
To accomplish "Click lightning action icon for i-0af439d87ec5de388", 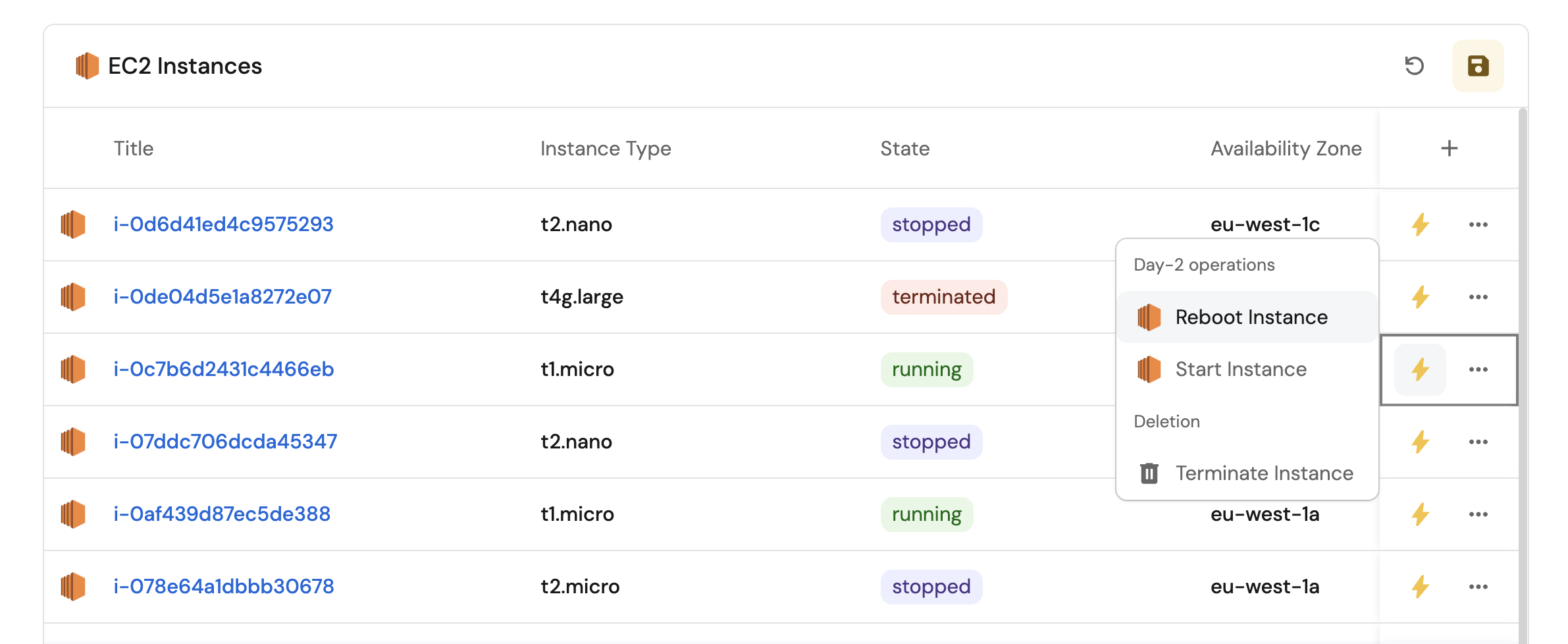I will [1420, 514].
